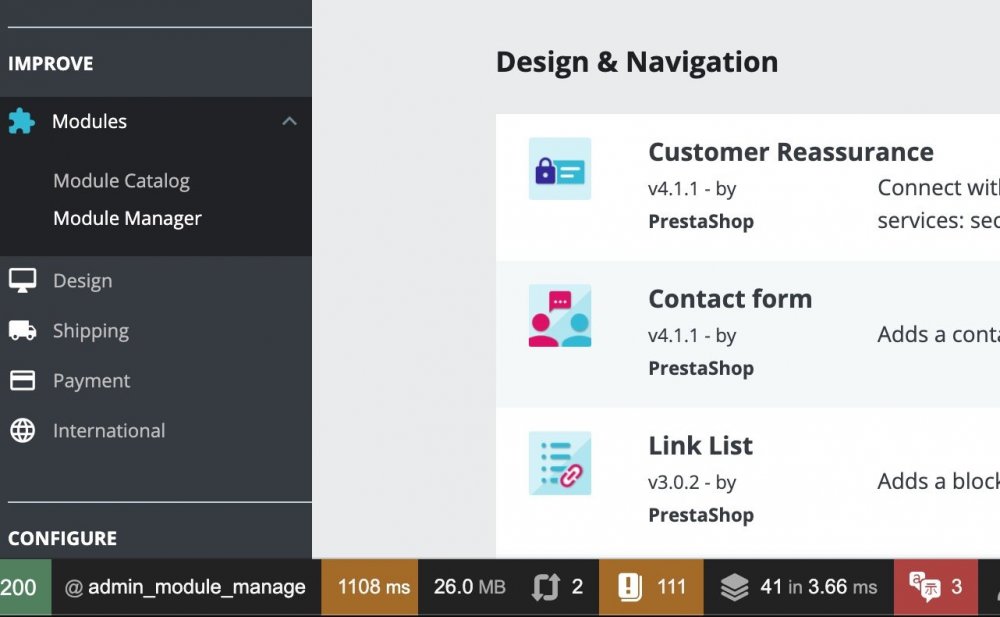Click the 200 status code in debug bar
The image size is (1000, 617).
pos(14,587)
